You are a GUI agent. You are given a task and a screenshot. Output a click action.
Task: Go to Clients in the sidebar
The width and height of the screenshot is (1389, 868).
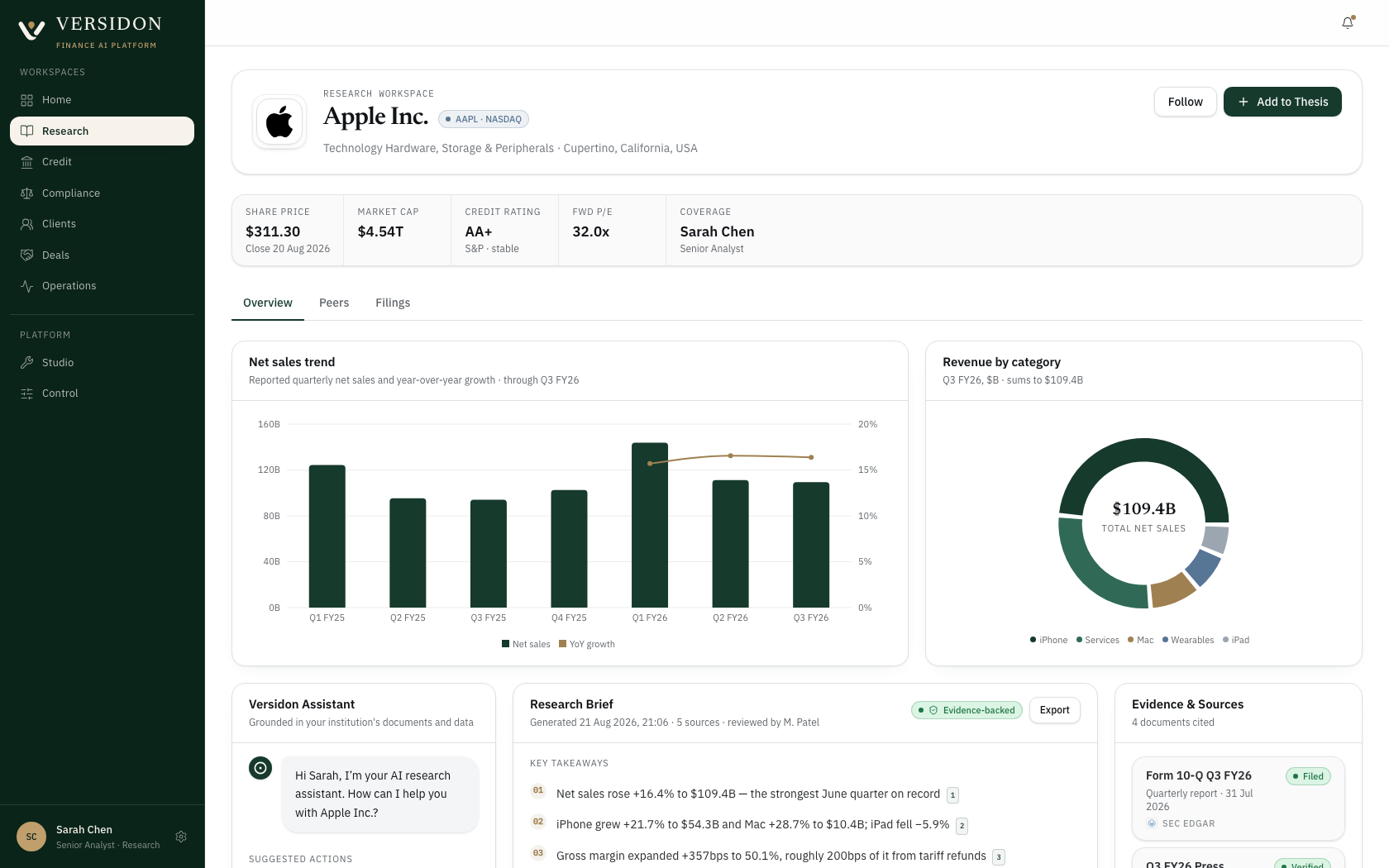pos(102,224)
